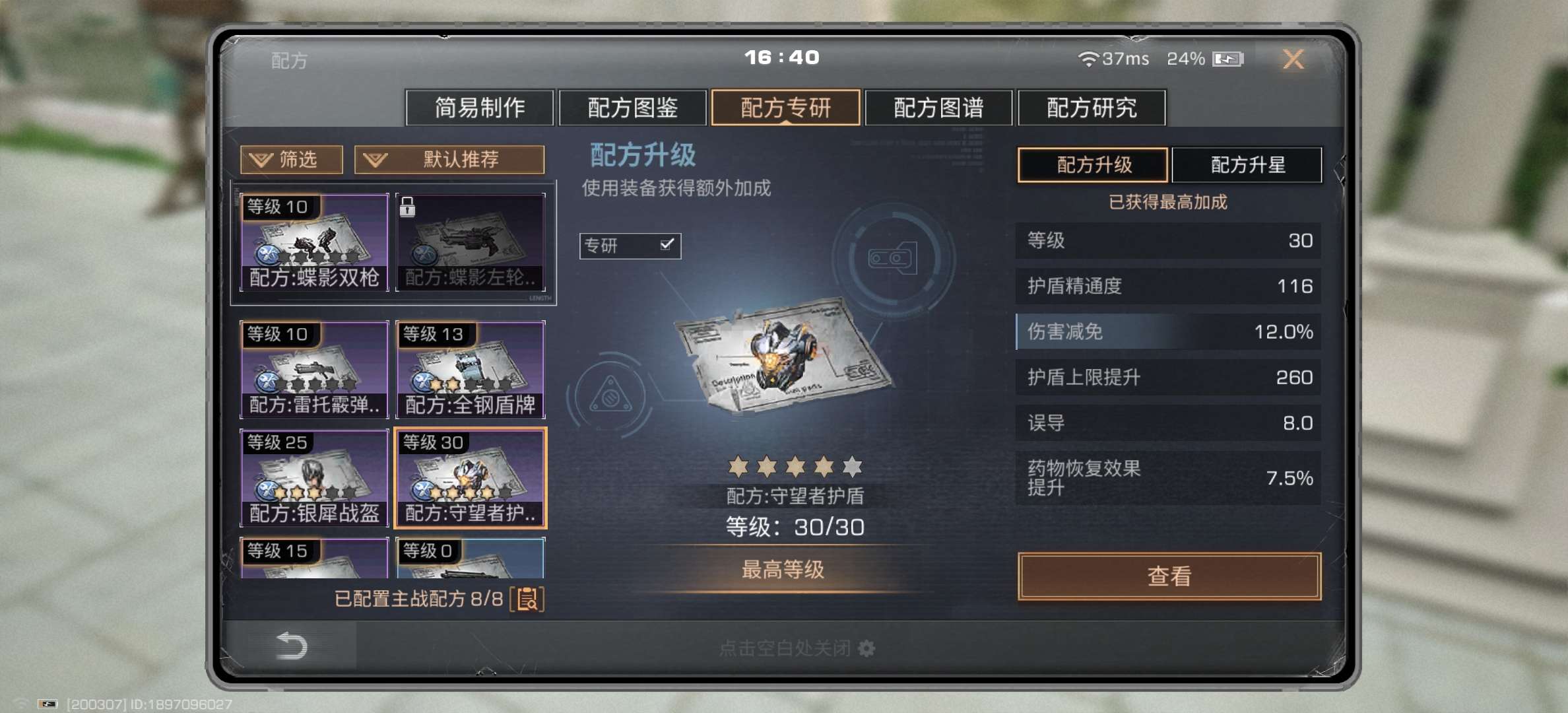
Task: Switch to 配方升星 sub-tab
Action: [1247, 164]
